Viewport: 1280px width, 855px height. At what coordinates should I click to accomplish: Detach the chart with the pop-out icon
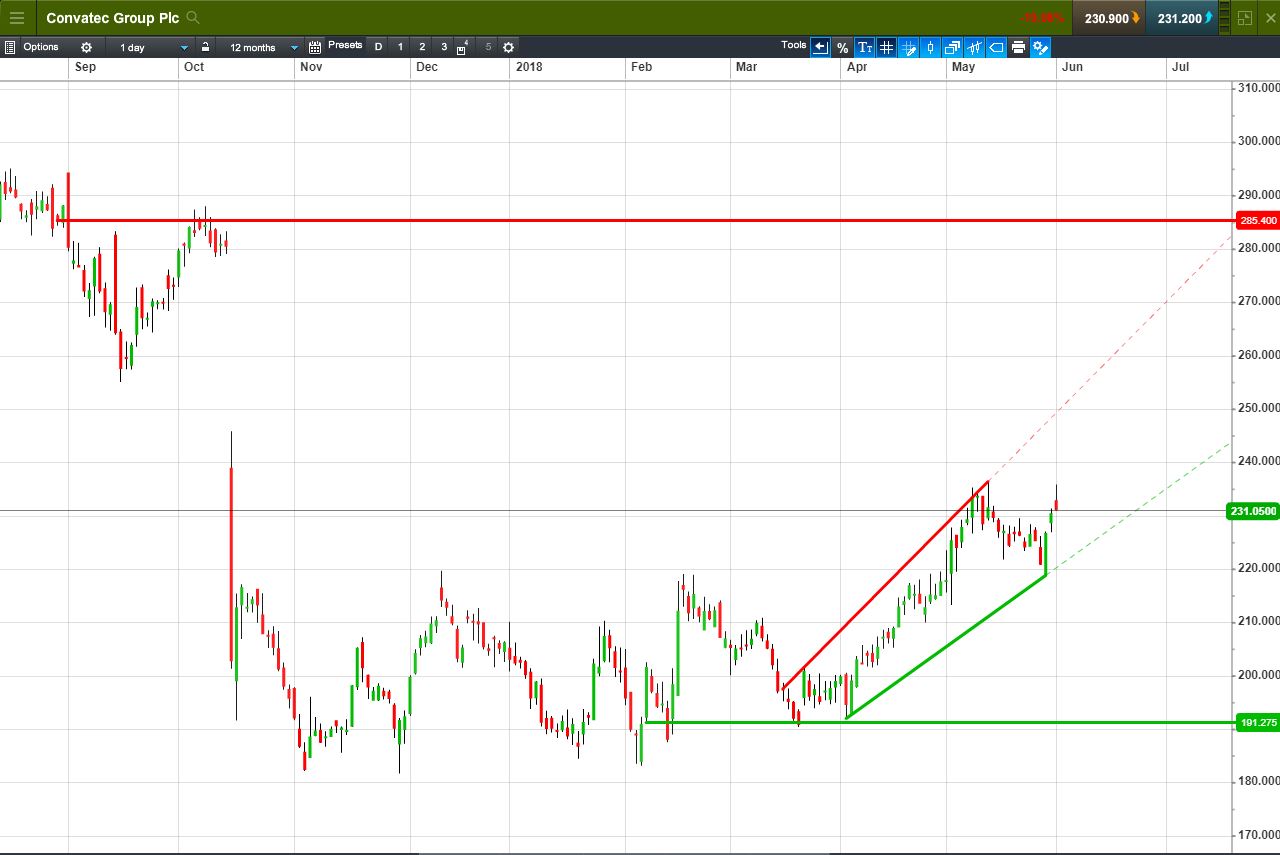click(x=1245, y=18)
